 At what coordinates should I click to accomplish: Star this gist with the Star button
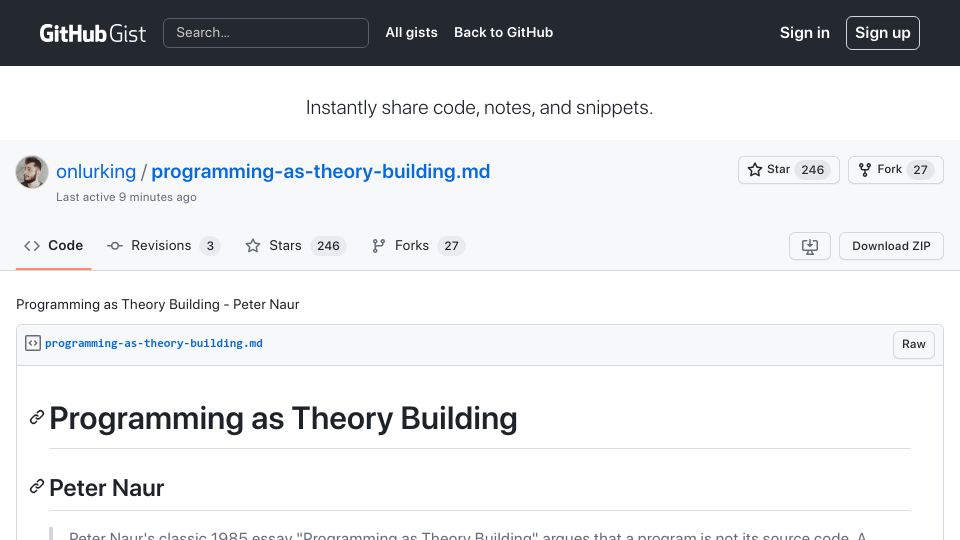coord(789,170)
